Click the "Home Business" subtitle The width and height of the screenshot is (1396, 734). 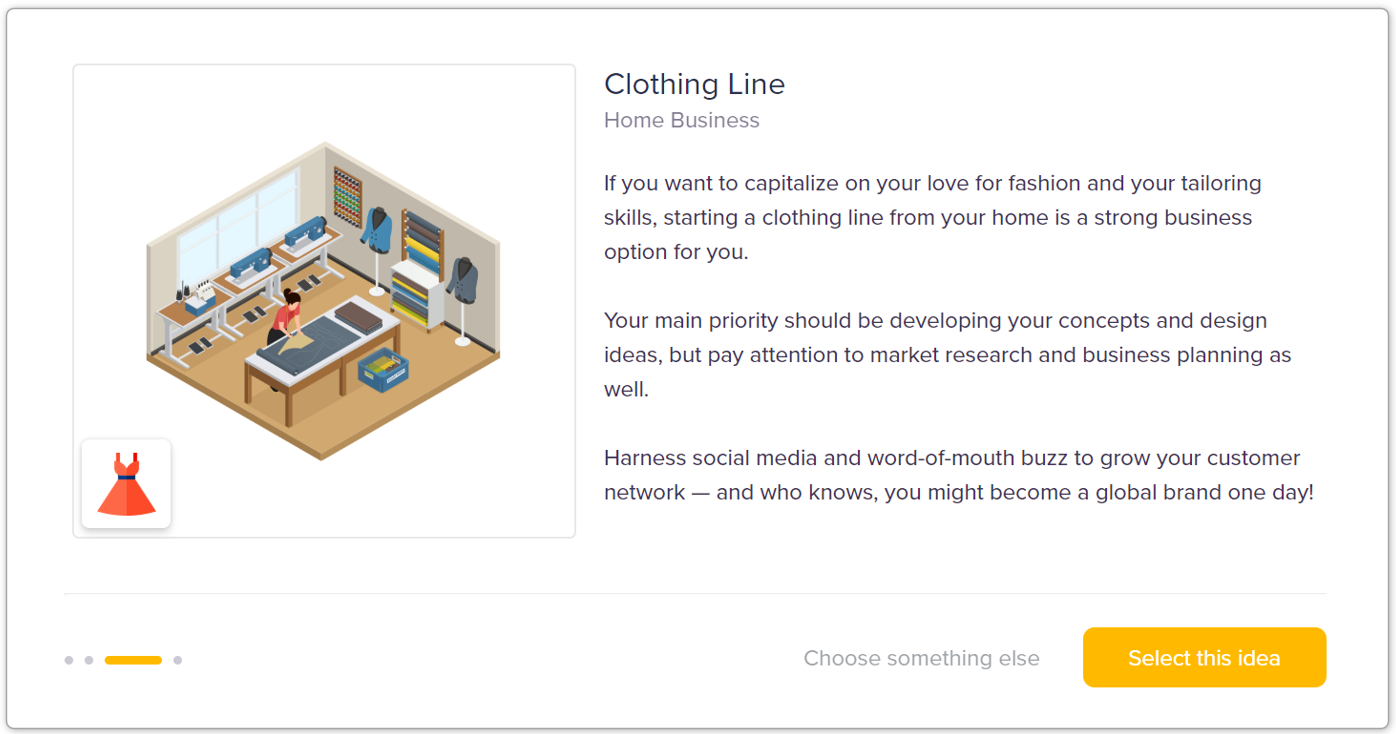click(682, 120)
